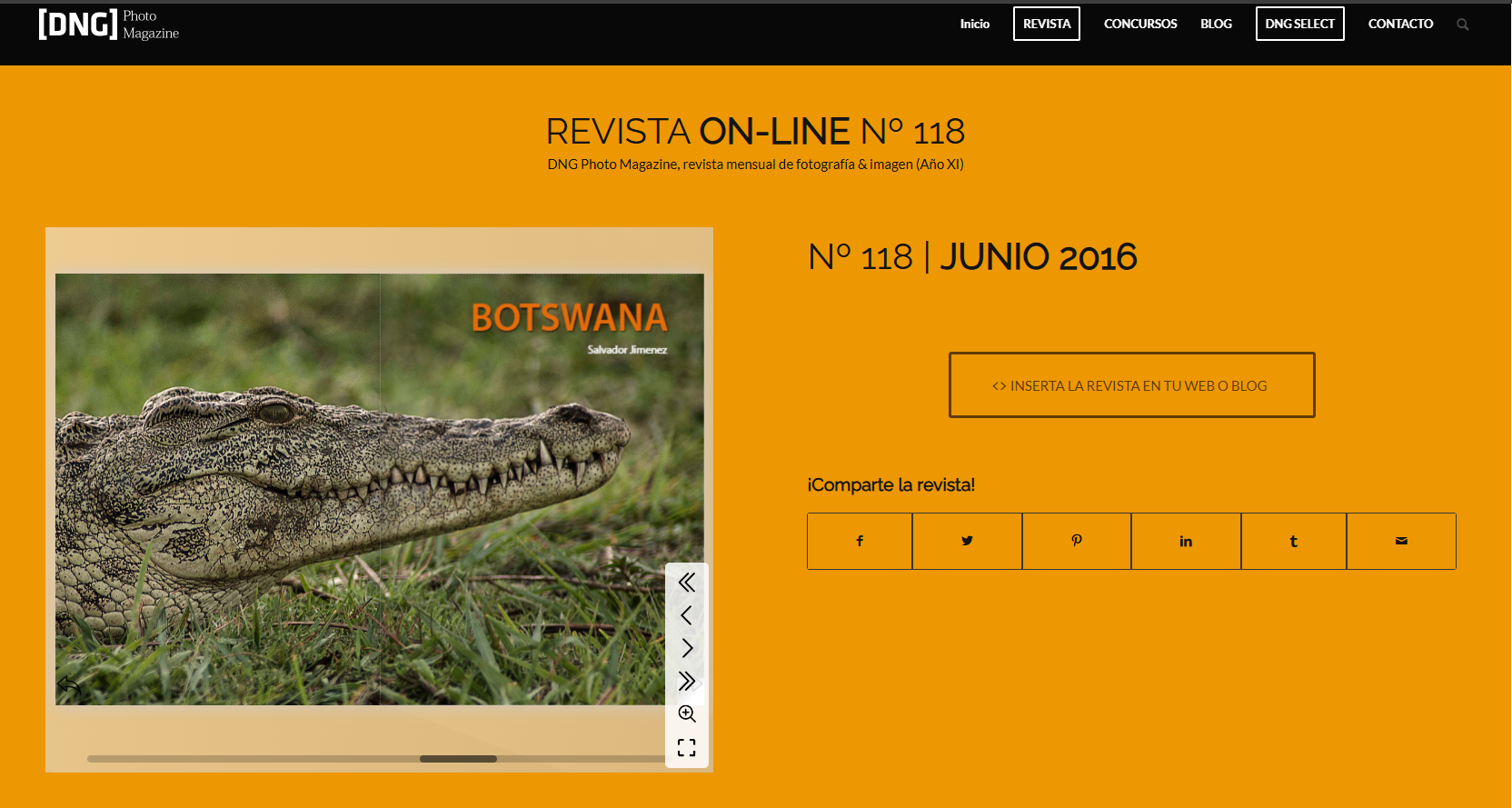Click the REVISTA ON-LINE Nº 118 title
Viewport: 1512px width, 808px height.
pyautogui.click(x=755, y=132)
